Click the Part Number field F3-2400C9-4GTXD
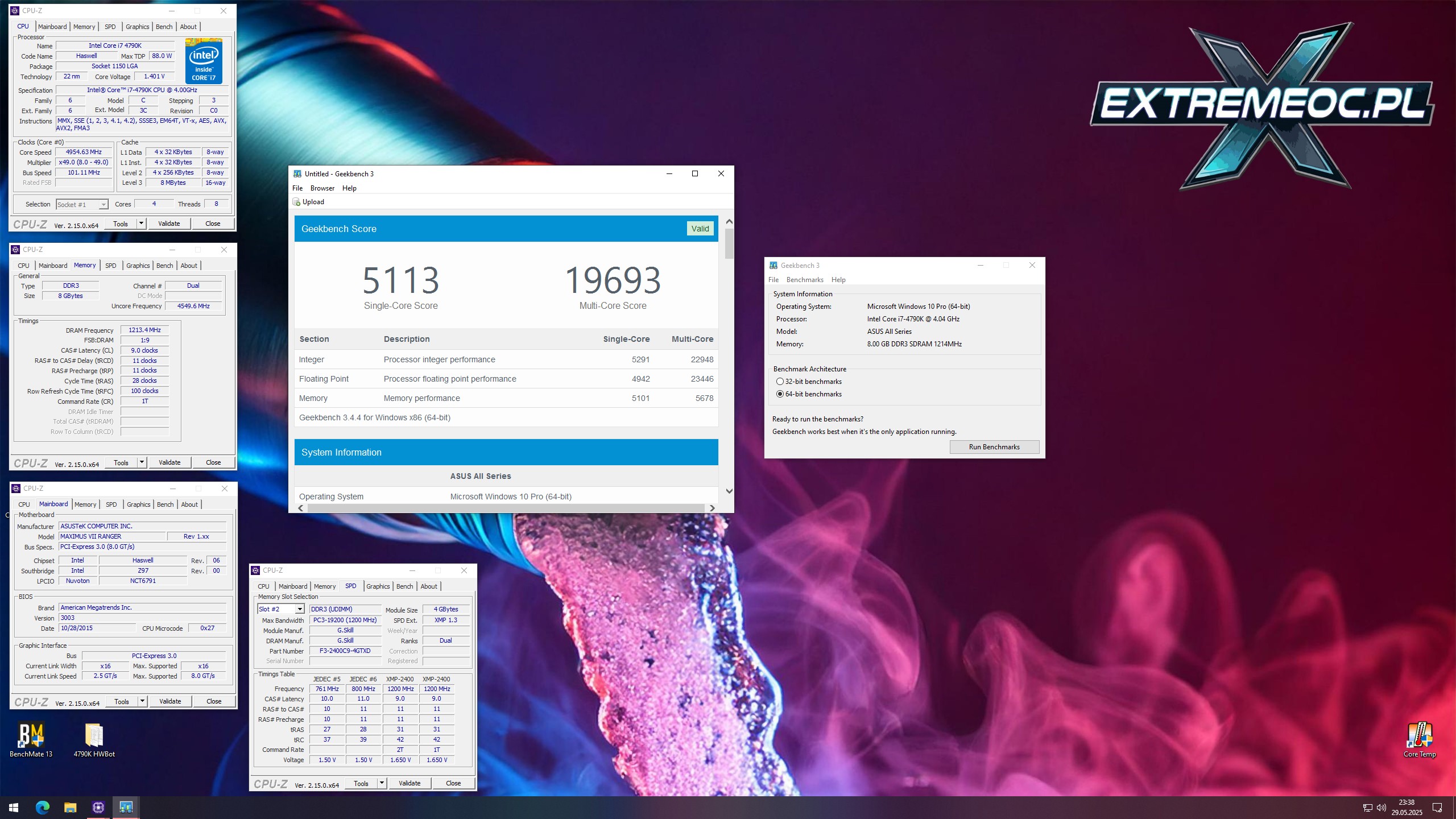This screenshot has height=819, width=1456. pyautogui.click(x=345, y=651)
